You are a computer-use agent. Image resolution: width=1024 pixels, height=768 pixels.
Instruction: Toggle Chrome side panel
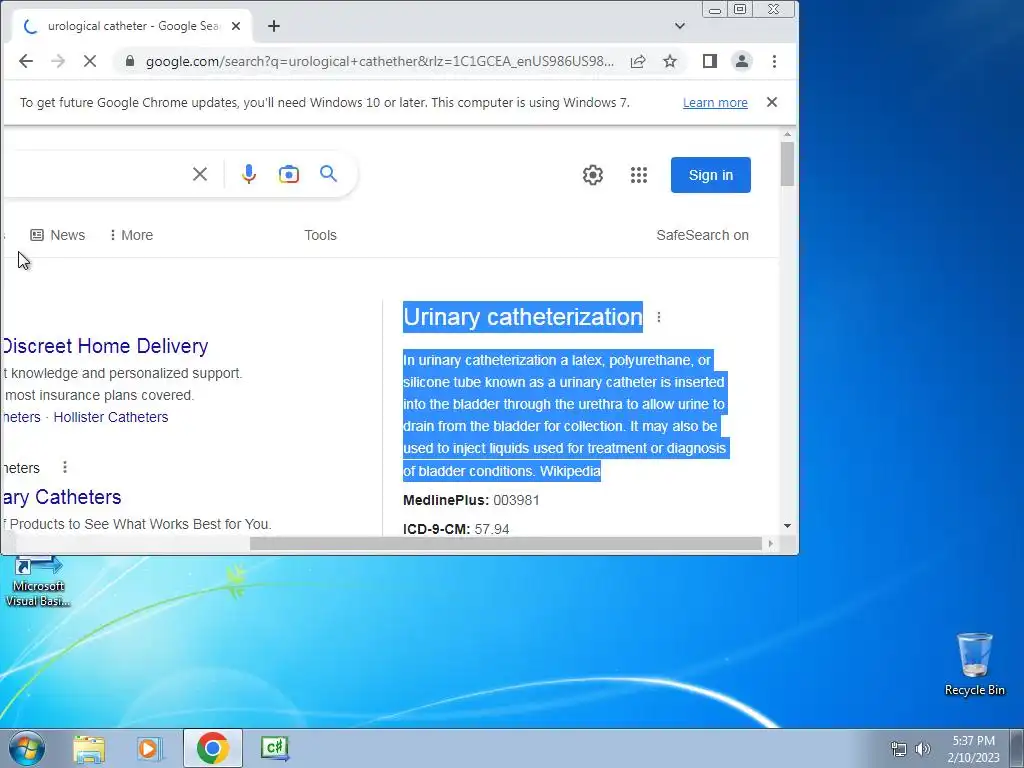[x=710, y=61]
